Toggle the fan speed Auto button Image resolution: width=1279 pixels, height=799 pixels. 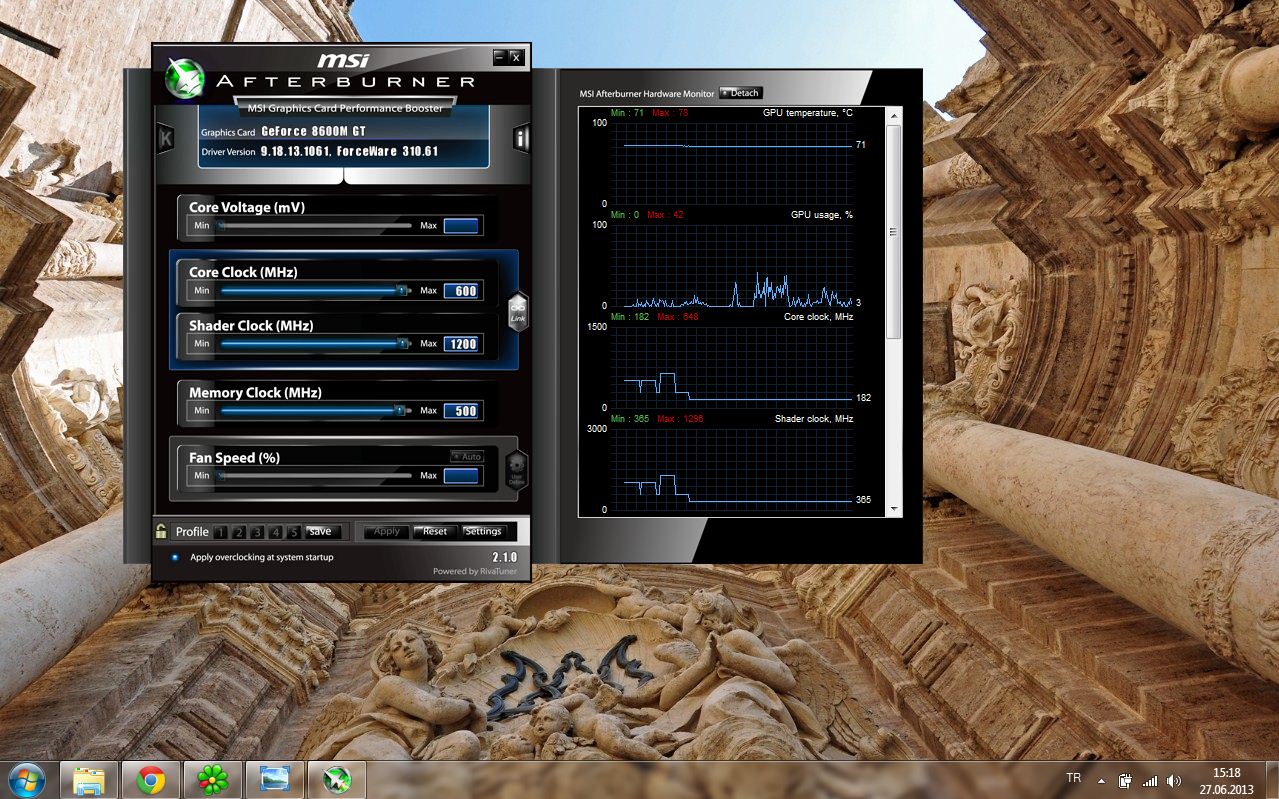point(467,456)
